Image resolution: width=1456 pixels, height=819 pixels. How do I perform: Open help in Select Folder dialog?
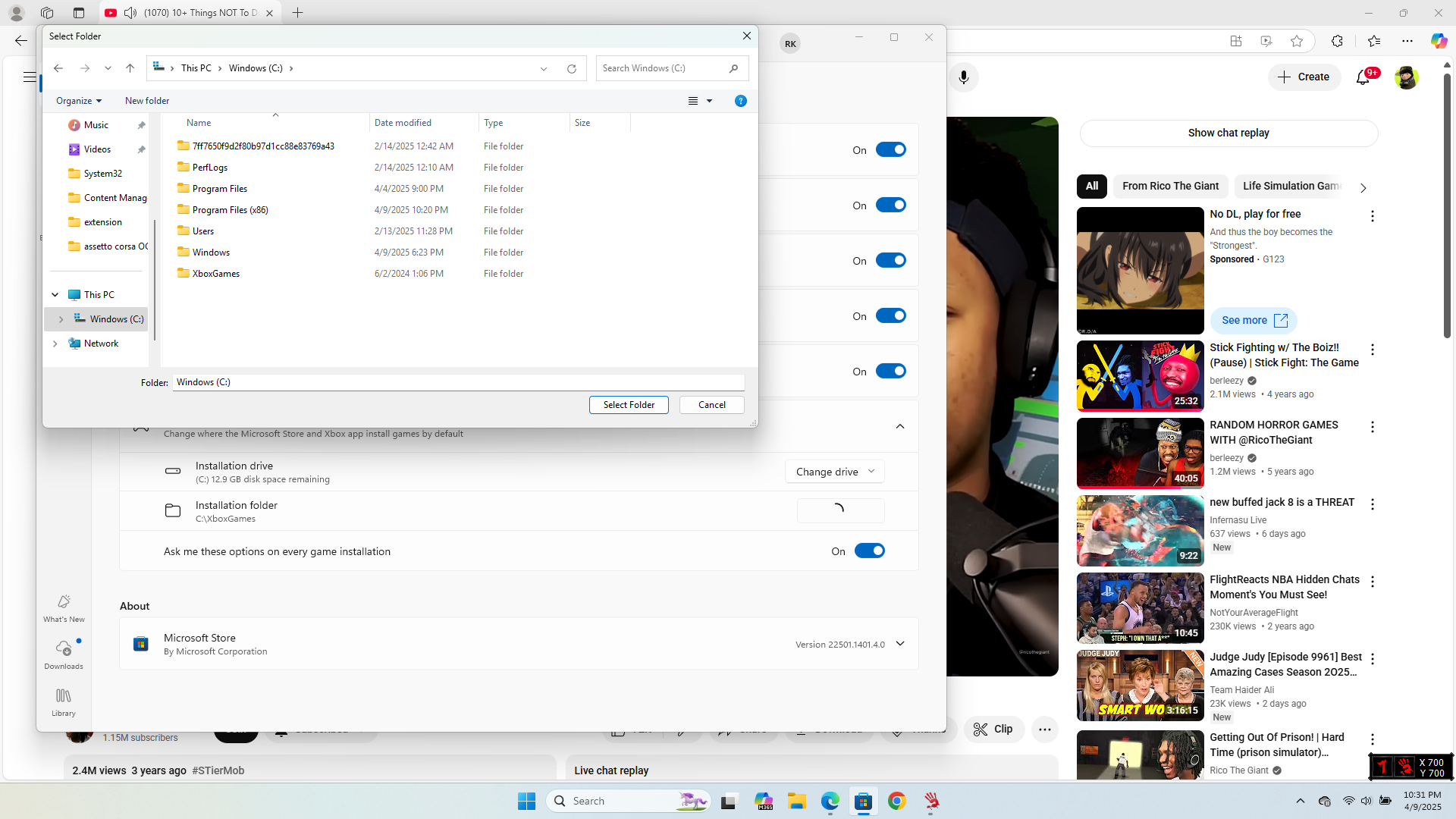point(741,101)
